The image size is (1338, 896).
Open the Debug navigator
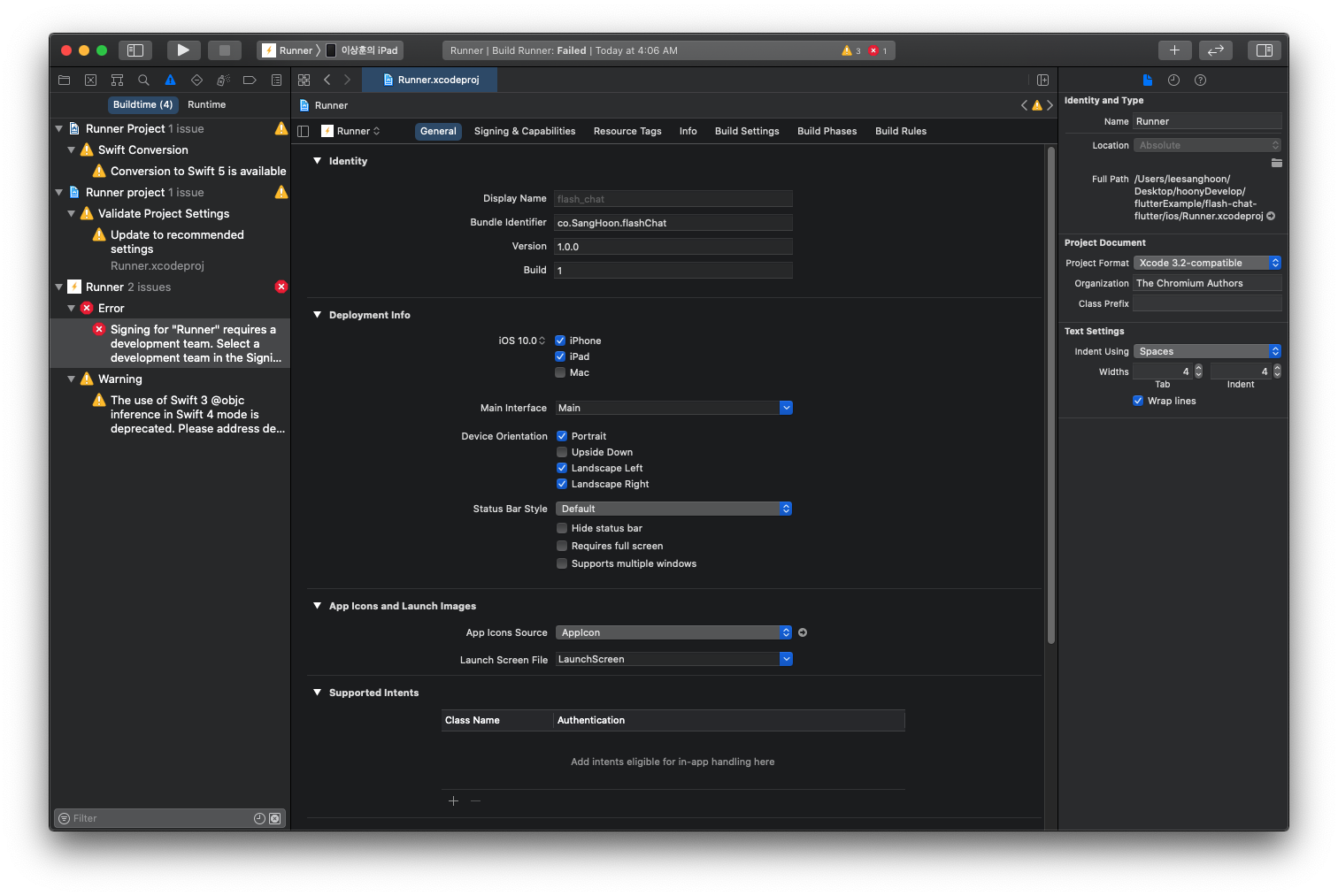223,80
